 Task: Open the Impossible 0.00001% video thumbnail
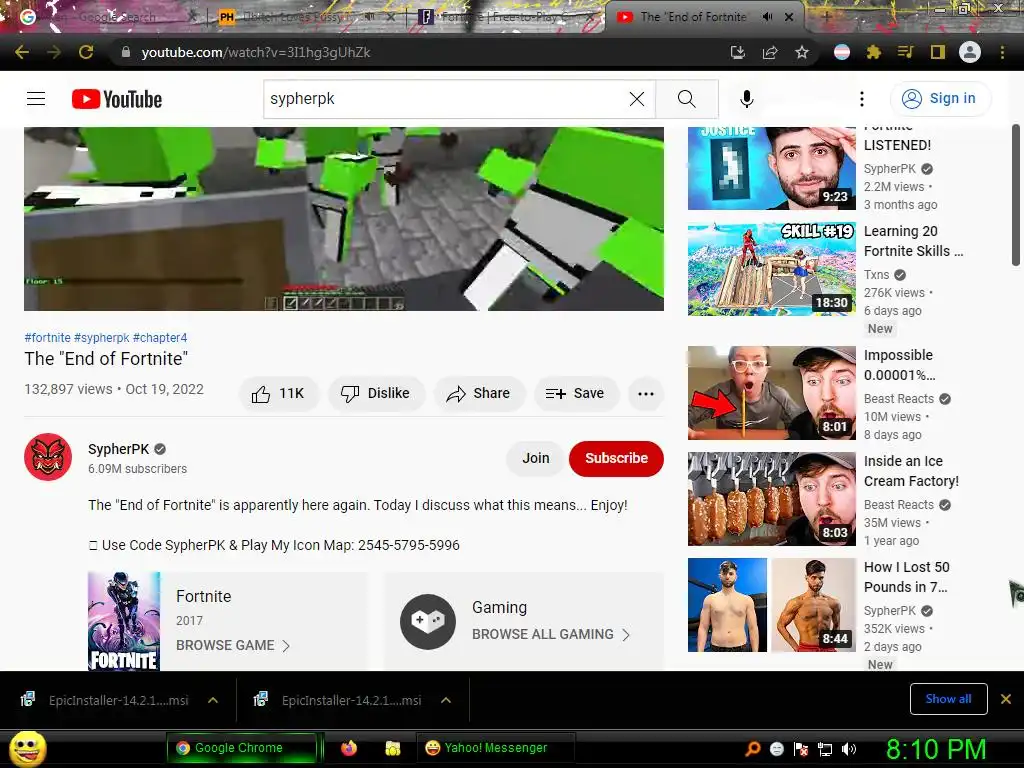(772, 392)
